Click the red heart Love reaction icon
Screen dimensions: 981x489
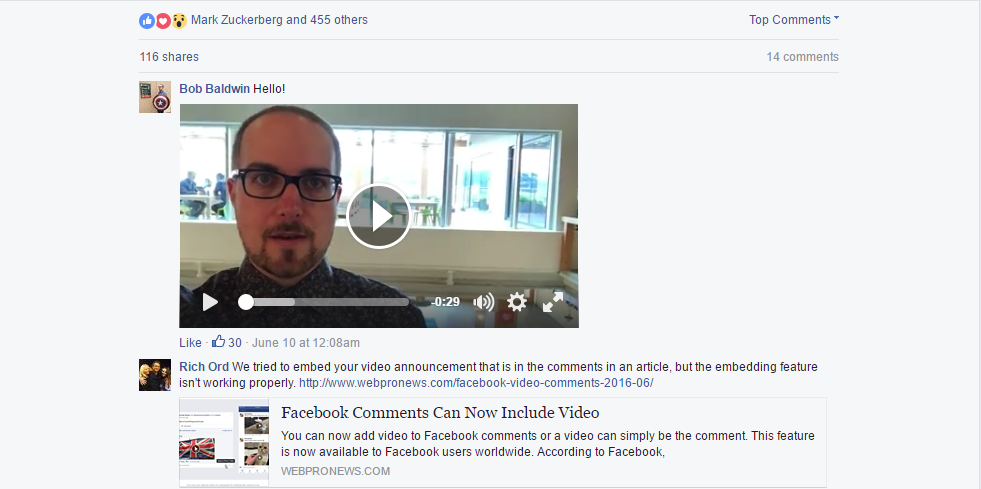[163, 21]
